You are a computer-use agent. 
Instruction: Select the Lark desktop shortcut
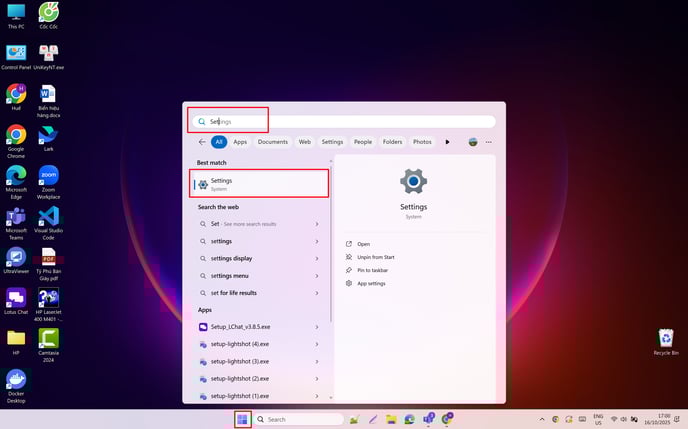click(x=48, y=135)
